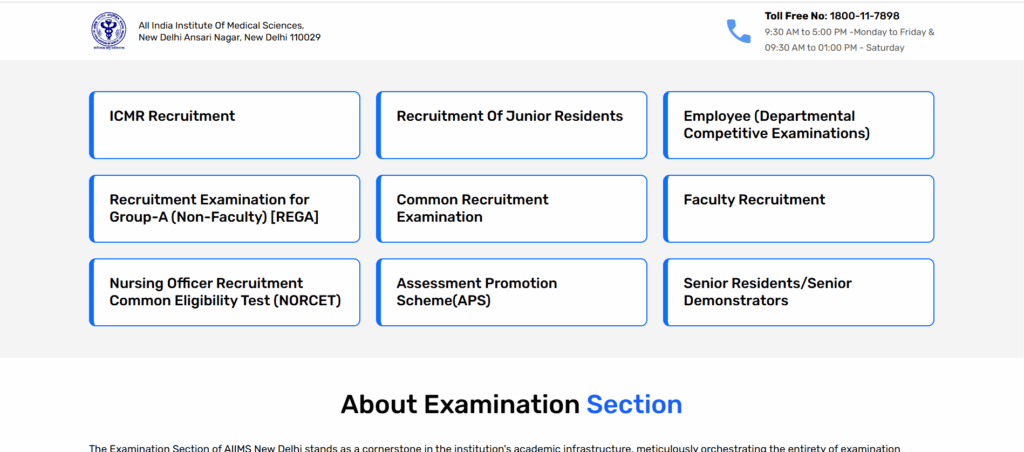
Task: Select Assessment Promotion Scheme(APS) card
Action: point(511,292)
